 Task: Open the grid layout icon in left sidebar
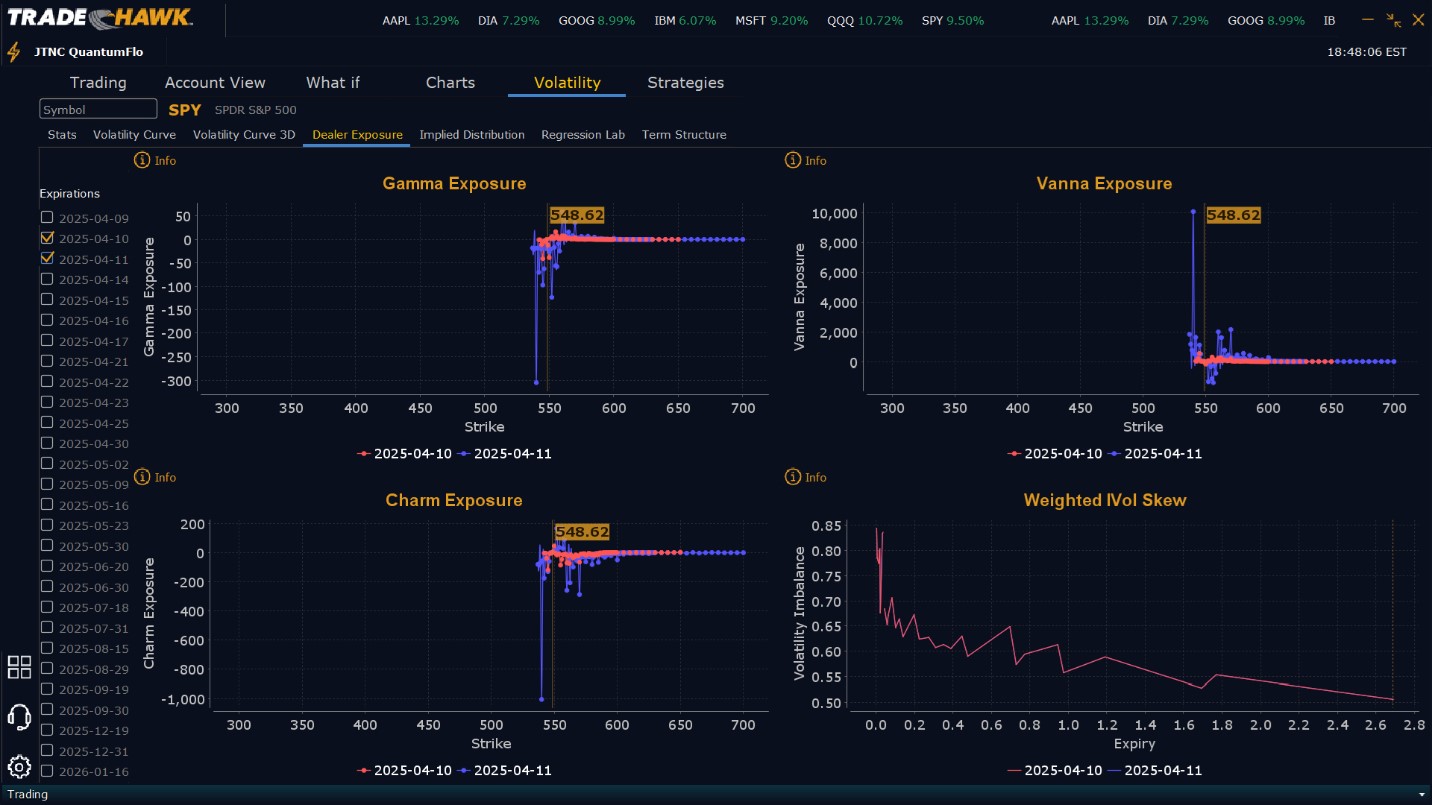pos(19,667)
